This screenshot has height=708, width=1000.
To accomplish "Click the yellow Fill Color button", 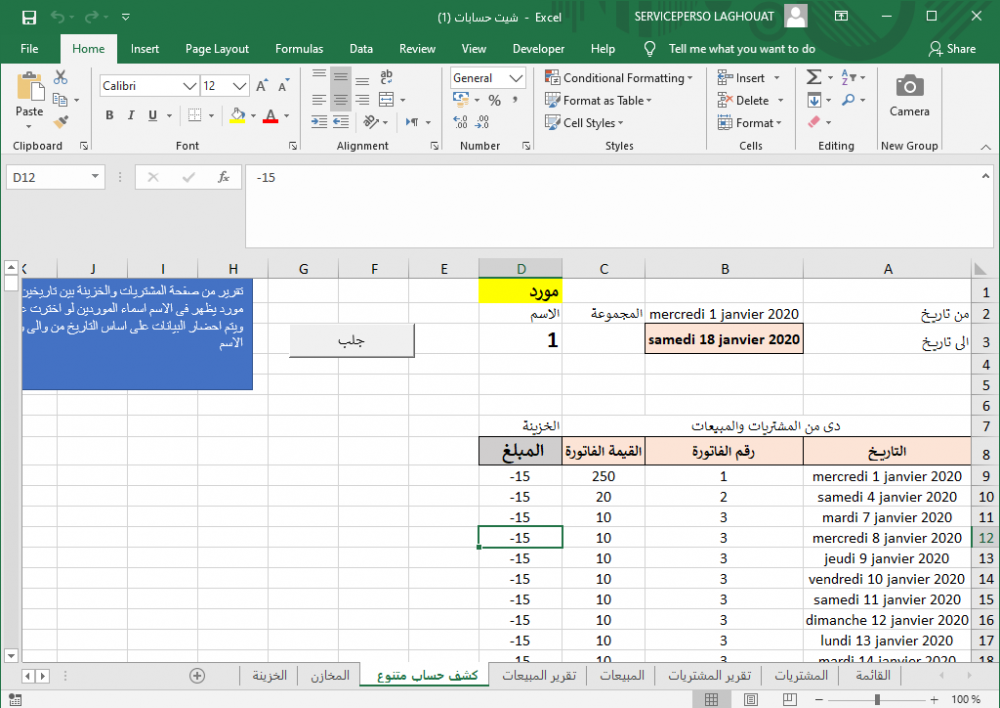I will coord(237,115).
